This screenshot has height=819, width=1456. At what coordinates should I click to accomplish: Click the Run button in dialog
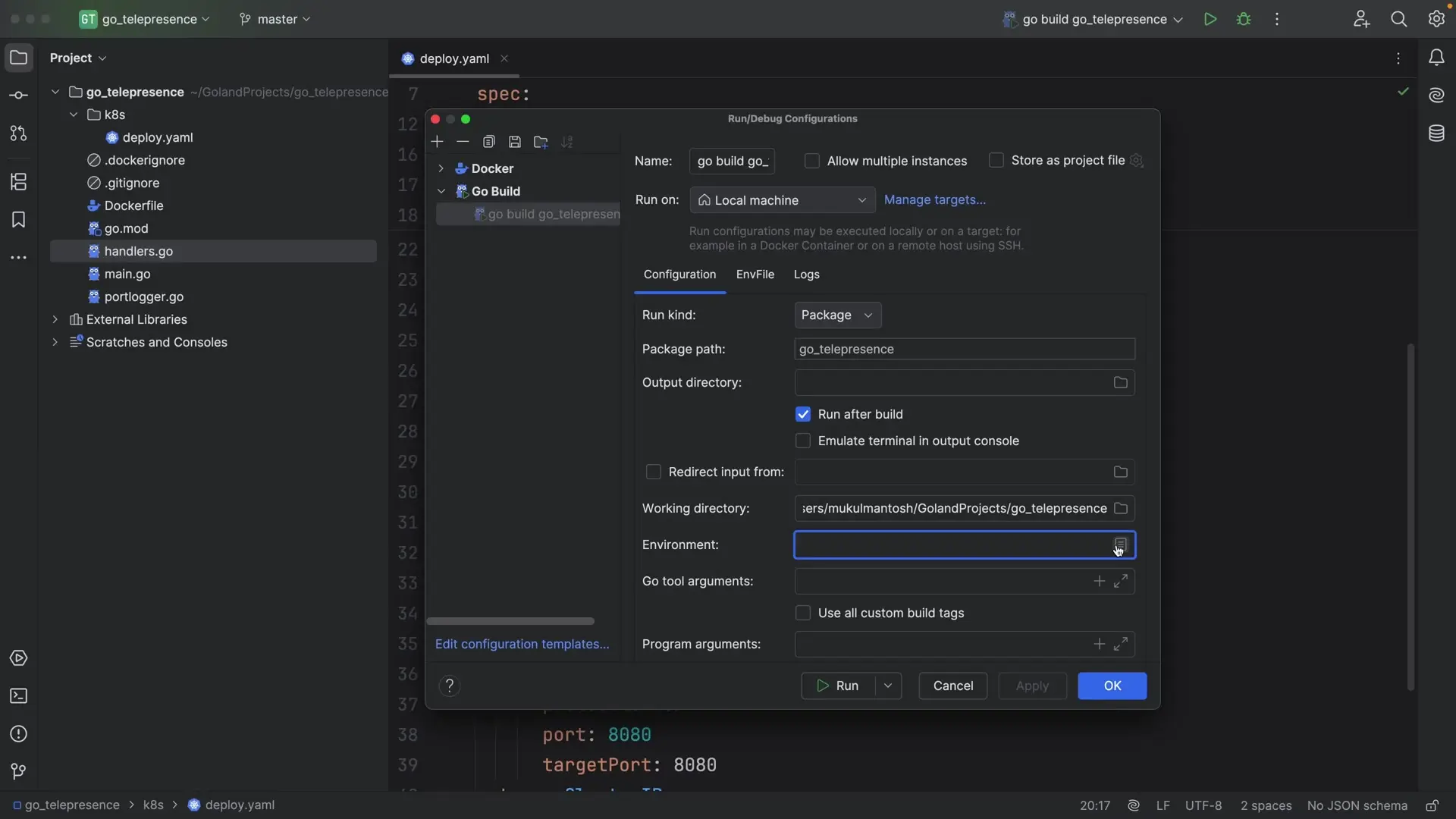click(838, 686)
